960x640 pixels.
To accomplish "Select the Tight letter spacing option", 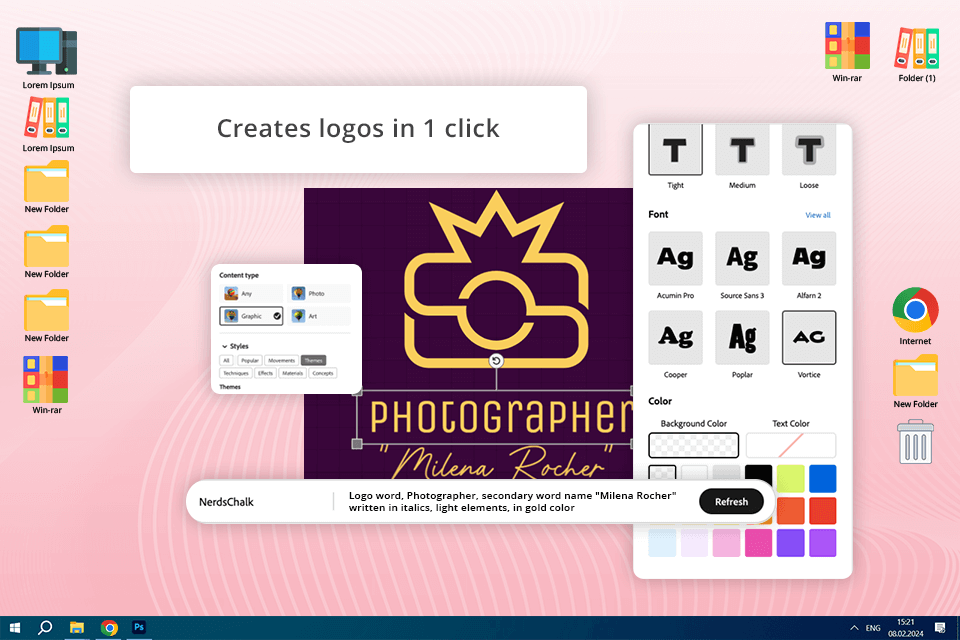I will 675,150.
